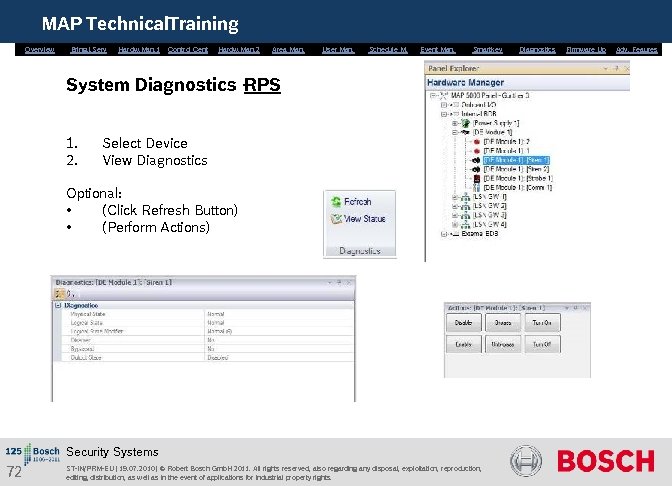Click the Power Supply 1 green icon
Image resolution: width=672 pixels, height=486 pixels.
click(x=465, y=123)
